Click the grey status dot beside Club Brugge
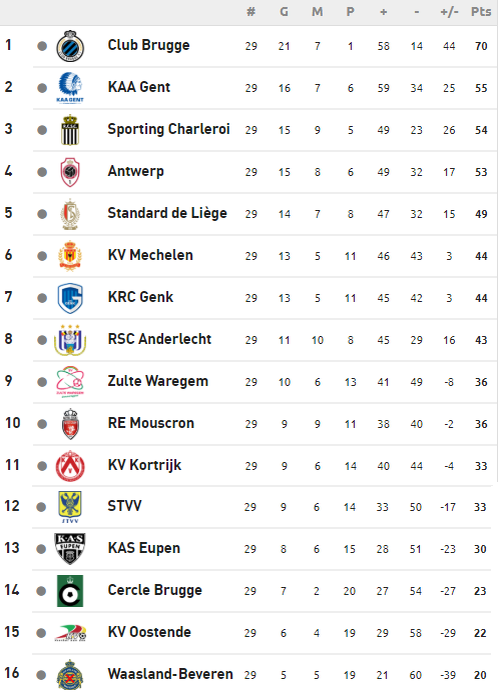The height and width of the screenshot is (695, 499). 42,46
